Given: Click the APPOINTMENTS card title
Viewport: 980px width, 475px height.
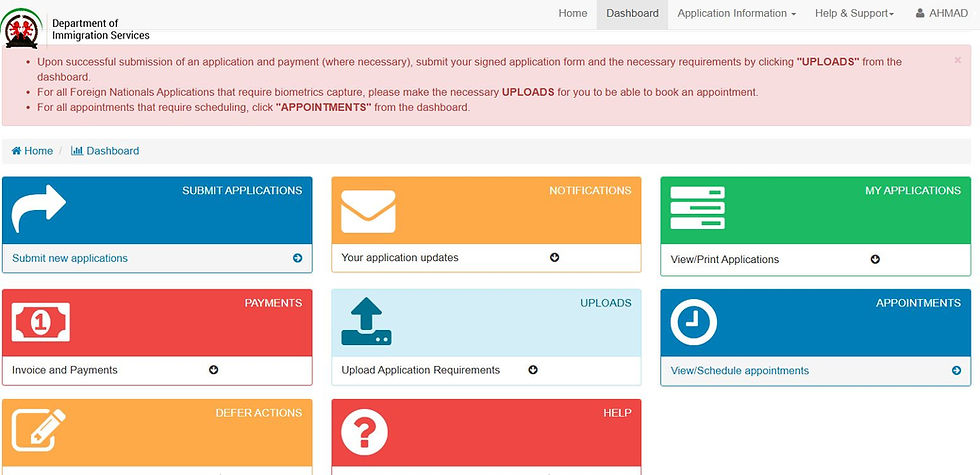Looking at the screenshot, I should pos(918,303).
